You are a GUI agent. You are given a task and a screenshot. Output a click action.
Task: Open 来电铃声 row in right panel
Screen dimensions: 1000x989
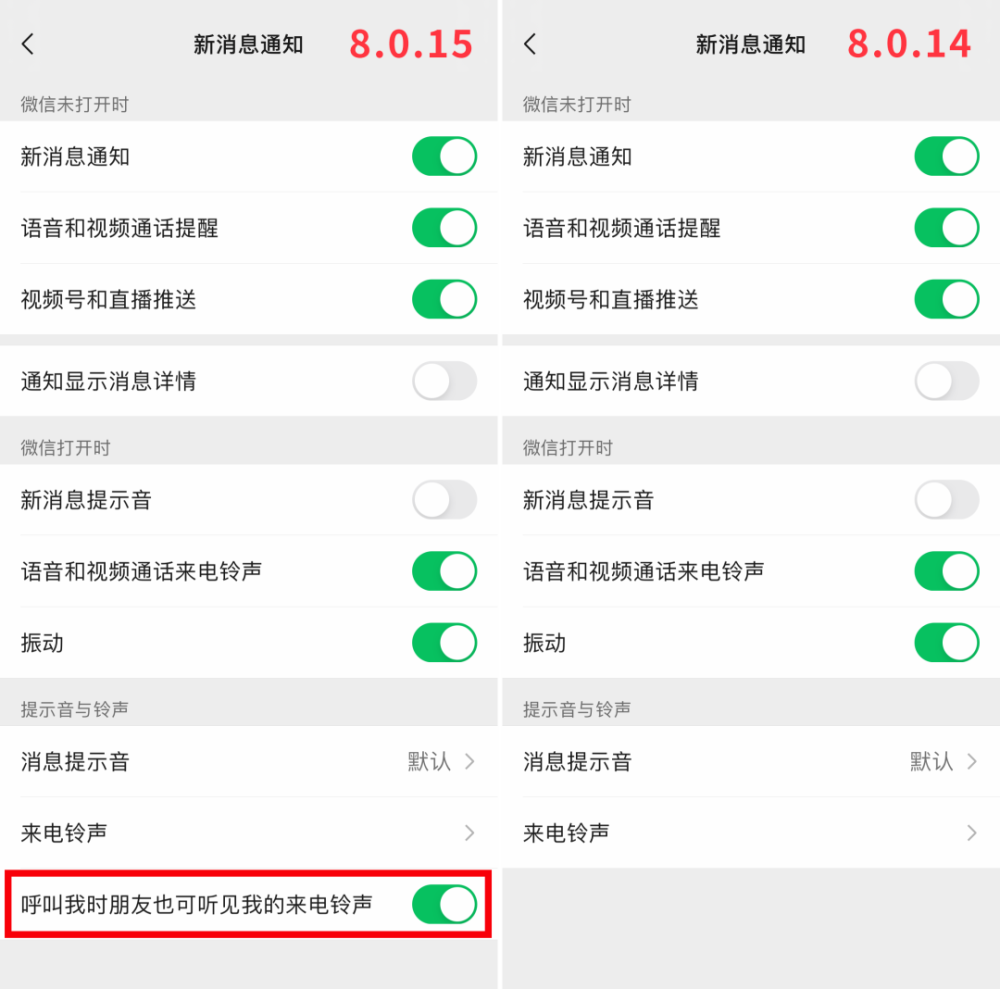[x=751, y=833]
